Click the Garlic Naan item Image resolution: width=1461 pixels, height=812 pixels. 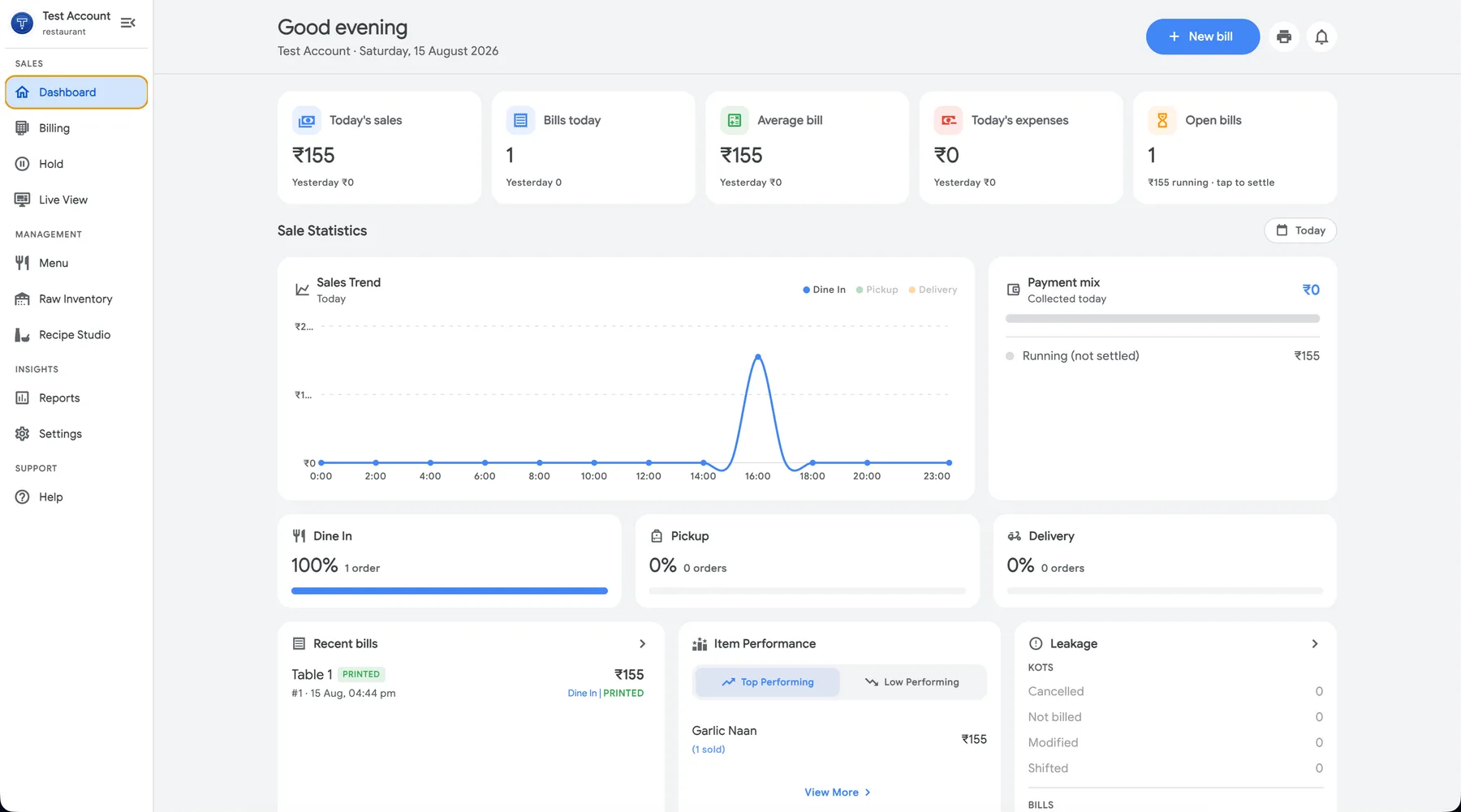[x=839, y=739]
